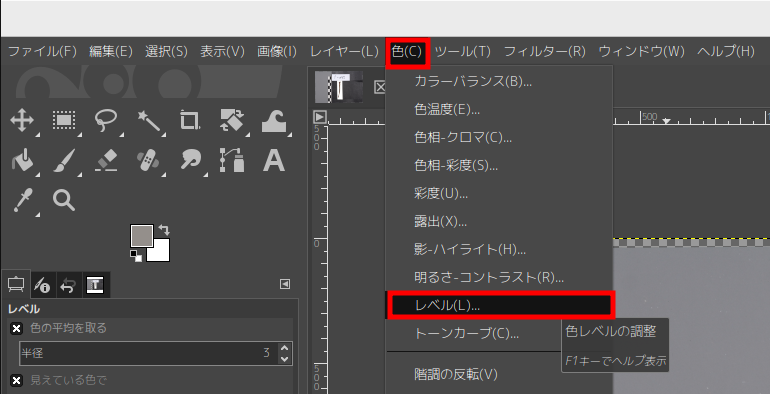The width and height of the screenshot is (770, 394).
Task: Choose 明るさ-コントラスト(R)... menu entry
Action: (x=499, y=278)
